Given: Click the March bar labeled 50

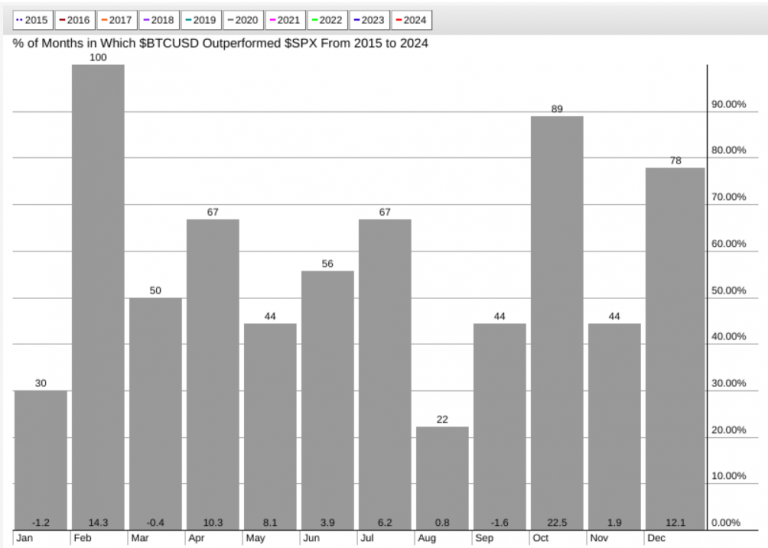Looking at the screenshot, I should 155,414.
